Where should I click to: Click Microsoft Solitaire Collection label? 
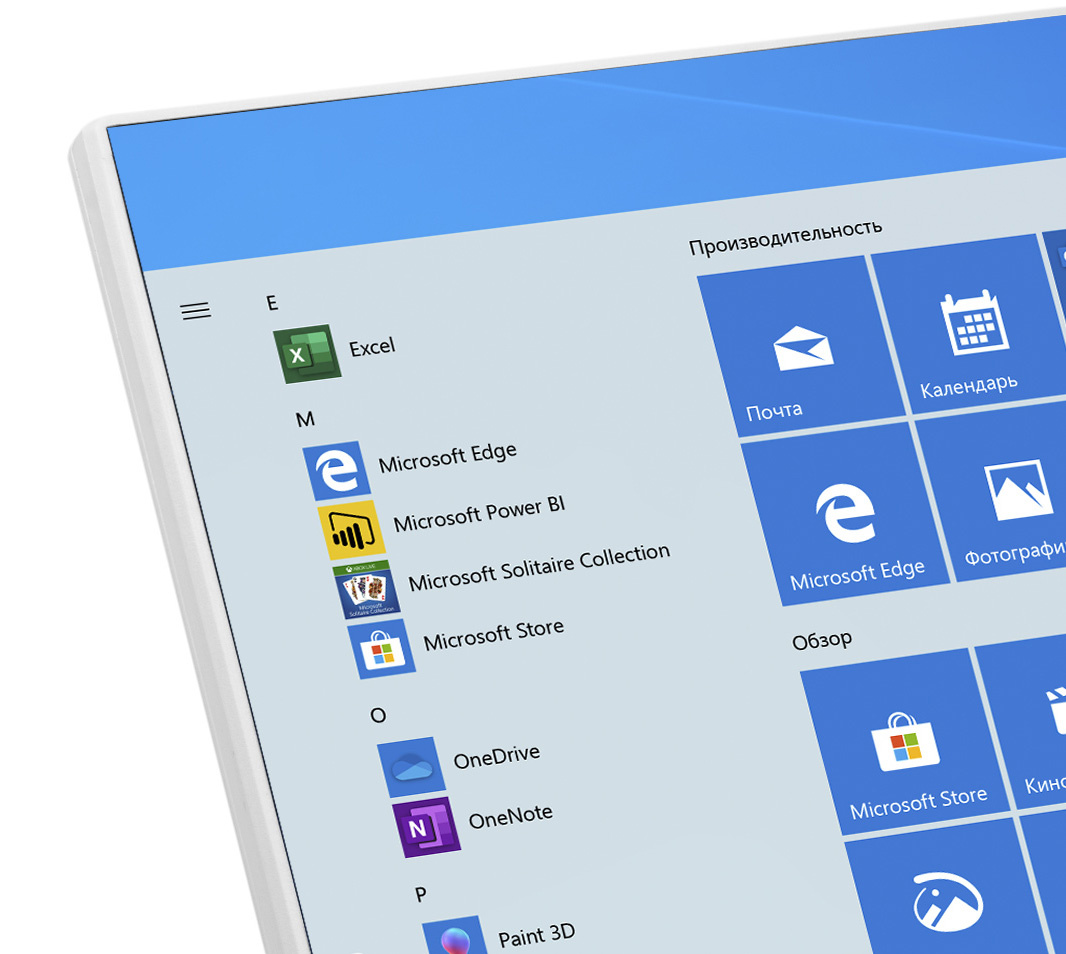(x=539, y=567)
